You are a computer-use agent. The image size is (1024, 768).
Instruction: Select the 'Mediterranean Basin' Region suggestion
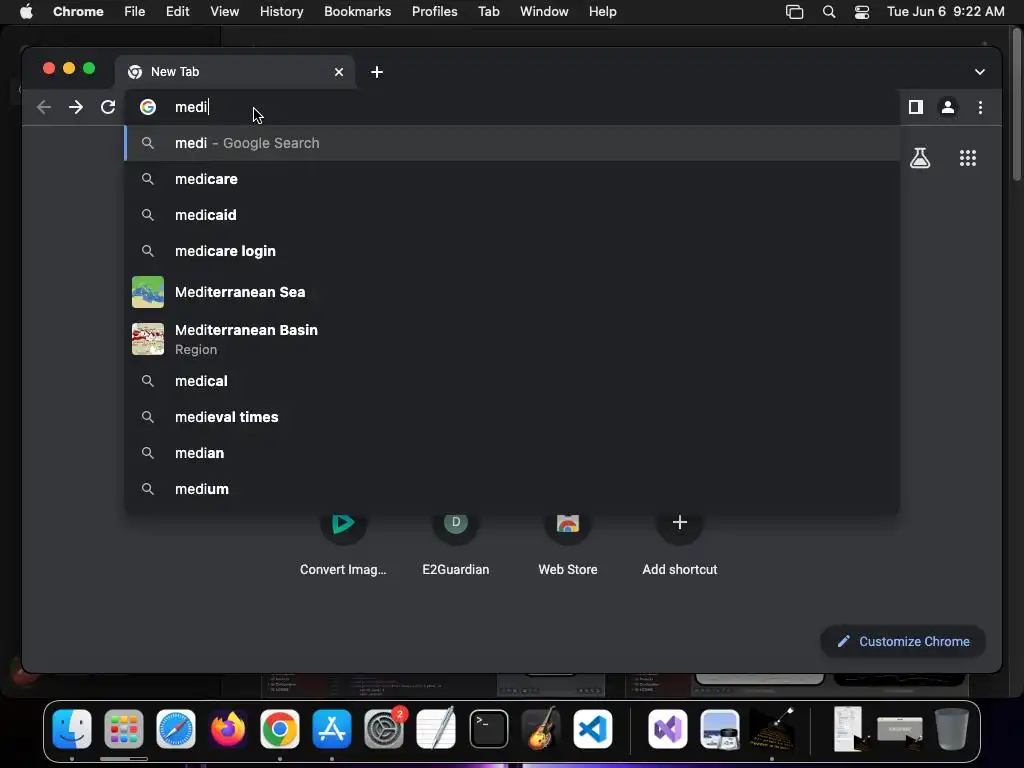coord(513,339)
